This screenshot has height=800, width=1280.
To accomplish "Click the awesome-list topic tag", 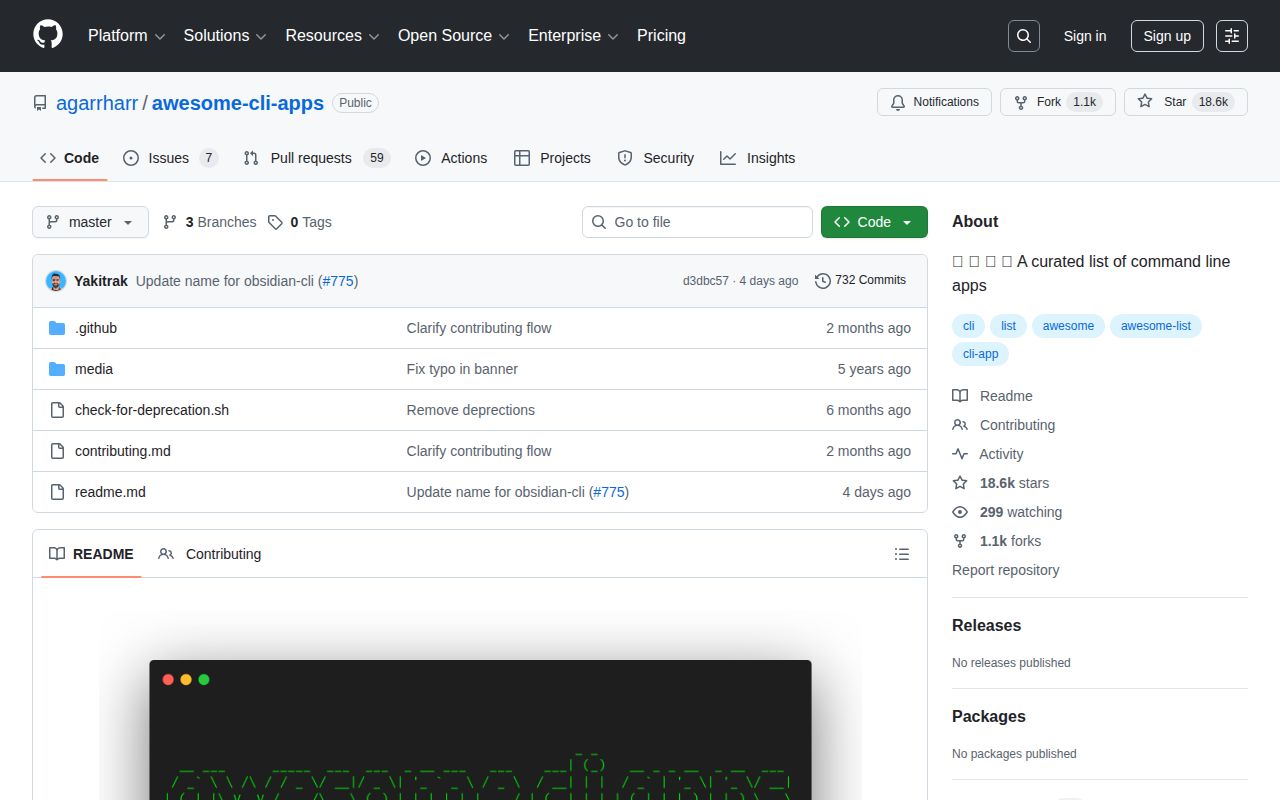I will point(1156,325).
